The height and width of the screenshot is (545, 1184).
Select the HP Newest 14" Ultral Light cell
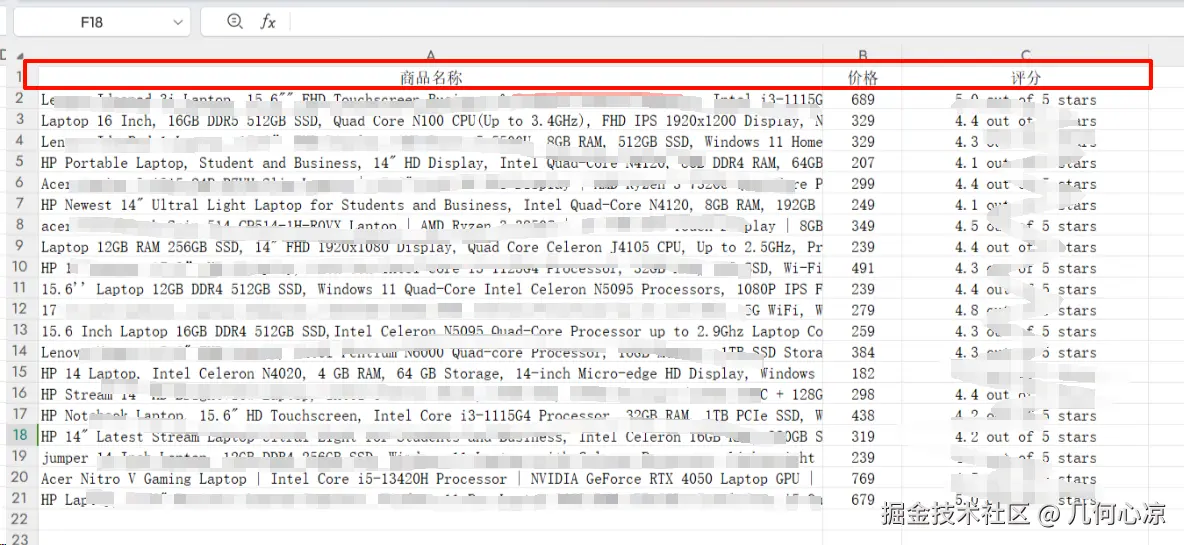click(x=430, y=205)
